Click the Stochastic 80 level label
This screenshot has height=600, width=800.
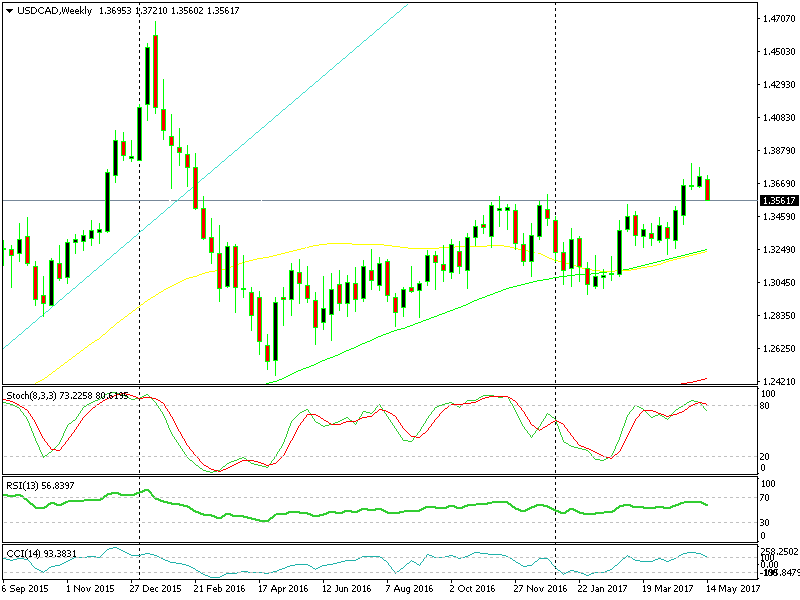(765, 406)
